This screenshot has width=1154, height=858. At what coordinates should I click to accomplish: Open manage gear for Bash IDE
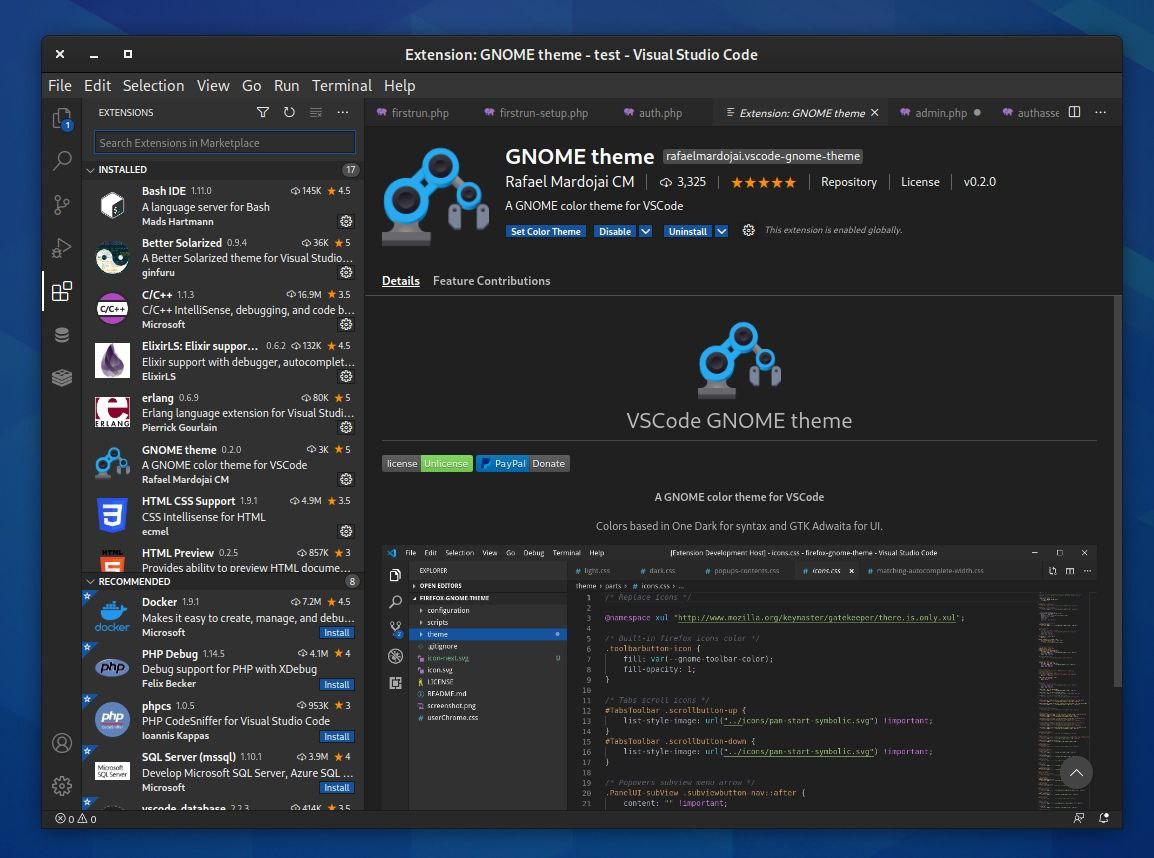(x=346, y=221)
